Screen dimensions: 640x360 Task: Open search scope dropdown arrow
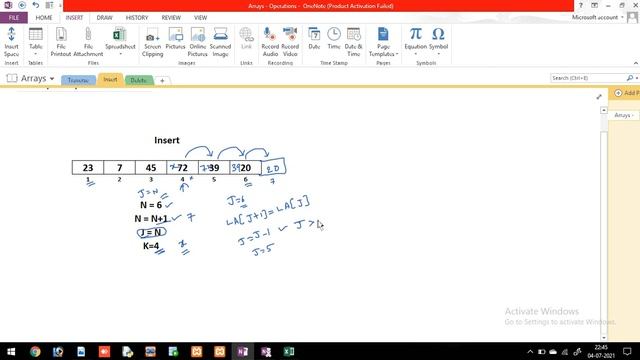636,78
